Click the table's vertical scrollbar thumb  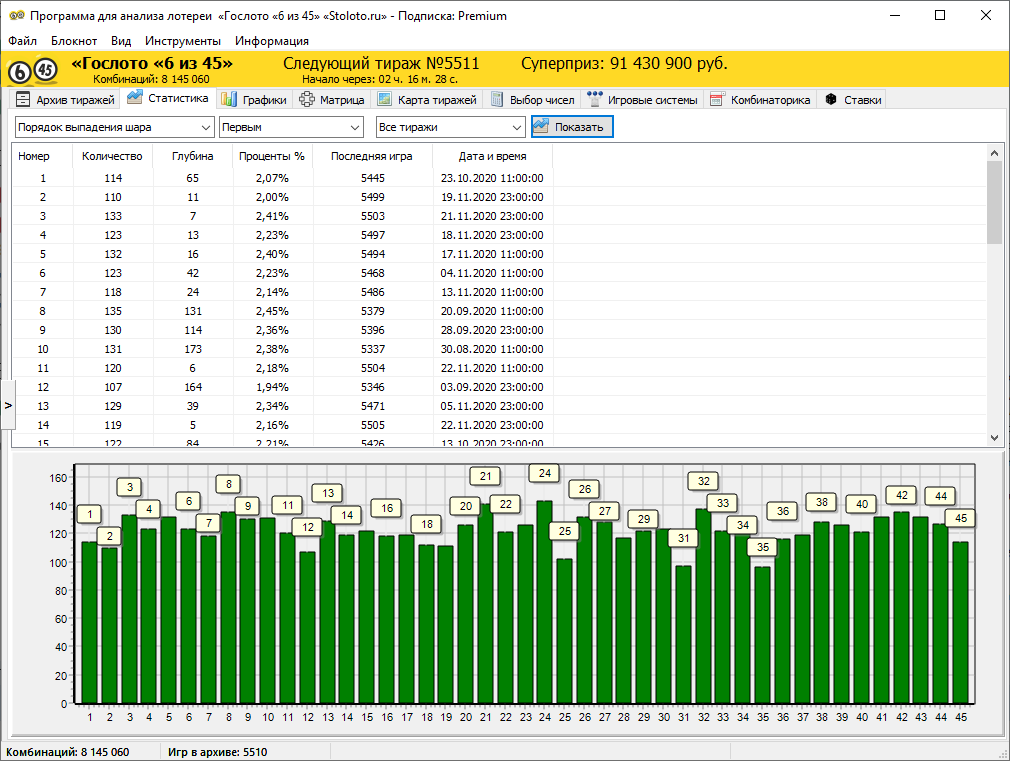(993, 202)
